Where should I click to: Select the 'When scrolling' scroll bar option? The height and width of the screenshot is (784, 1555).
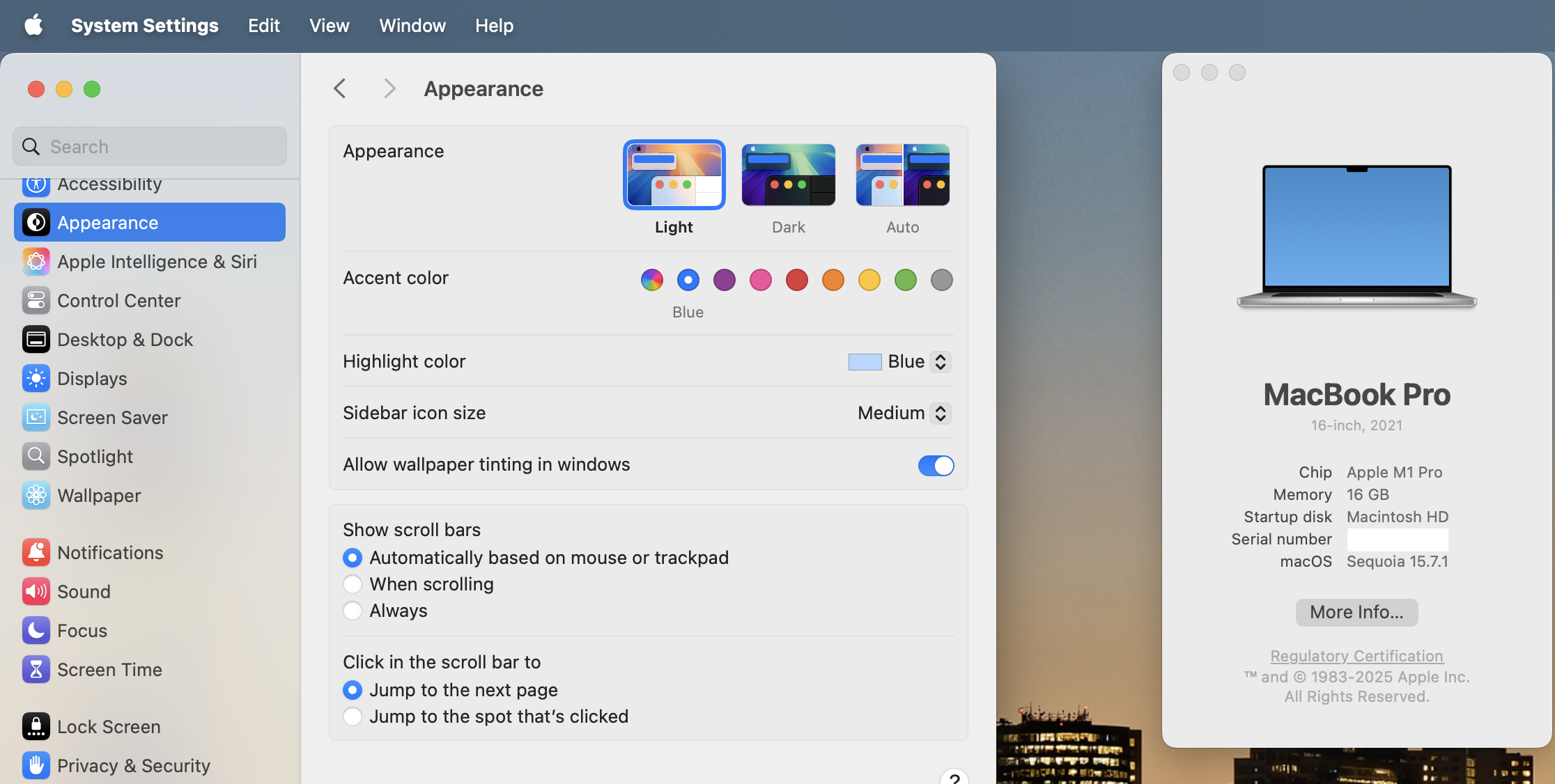(353, 584)
